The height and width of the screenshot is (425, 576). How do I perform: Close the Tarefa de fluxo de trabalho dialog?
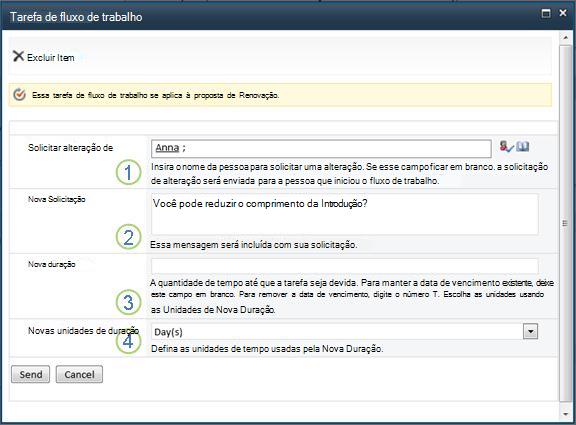(x=563, y=13)
